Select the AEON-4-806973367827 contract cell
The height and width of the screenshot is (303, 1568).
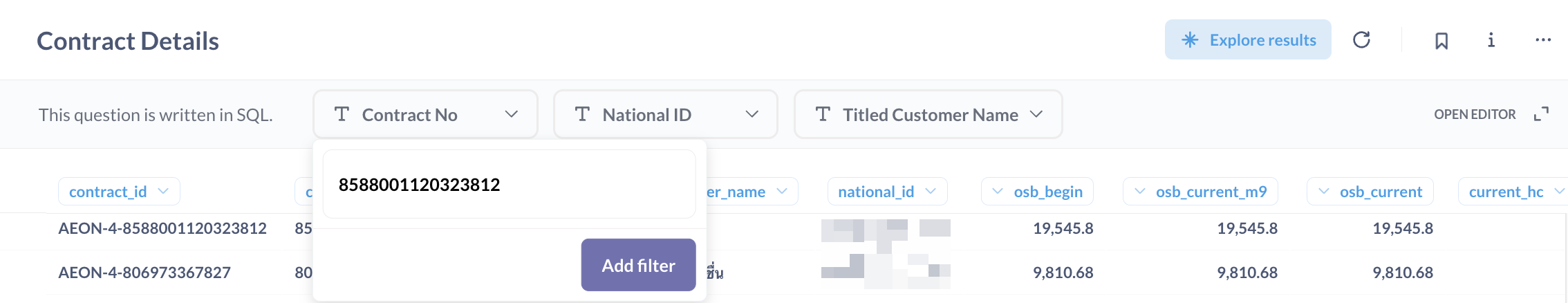click(x=144, y=273)
